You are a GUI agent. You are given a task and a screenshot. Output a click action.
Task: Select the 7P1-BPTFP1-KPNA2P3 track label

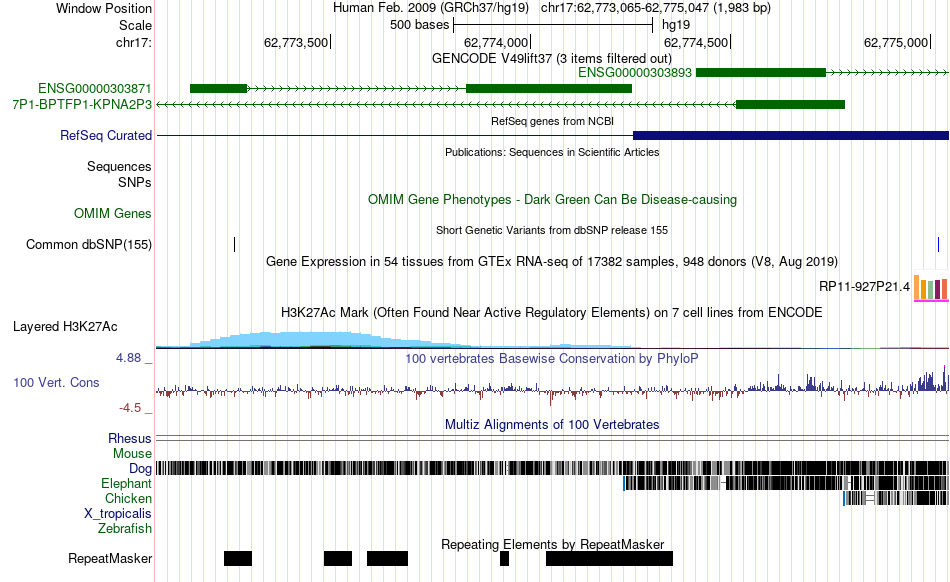point(82,104)
